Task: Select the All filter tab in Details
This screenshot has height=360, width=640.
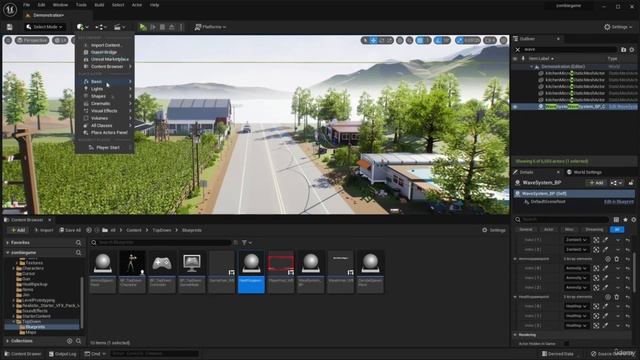Action: (x=617, y=229)
